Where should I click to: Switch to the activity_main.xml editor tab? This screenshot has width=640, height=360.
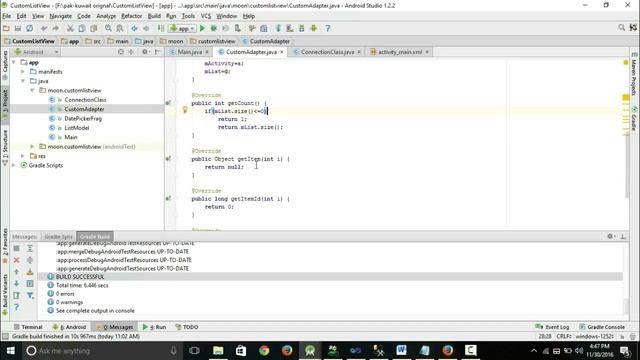(400, 52)
